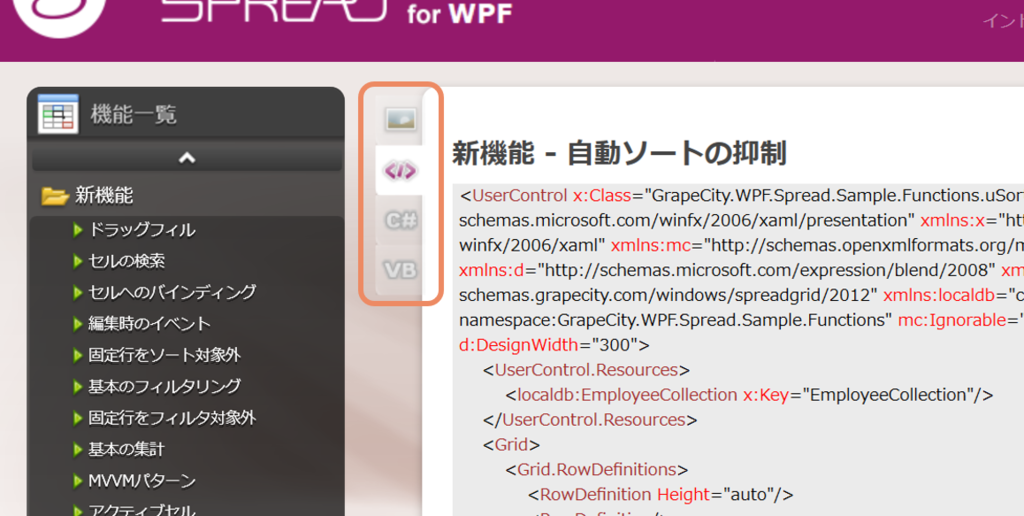Click green arrow beside 基本のフィルタリング
Viewport: 1024px width, 516px height.
pos(78,387)
